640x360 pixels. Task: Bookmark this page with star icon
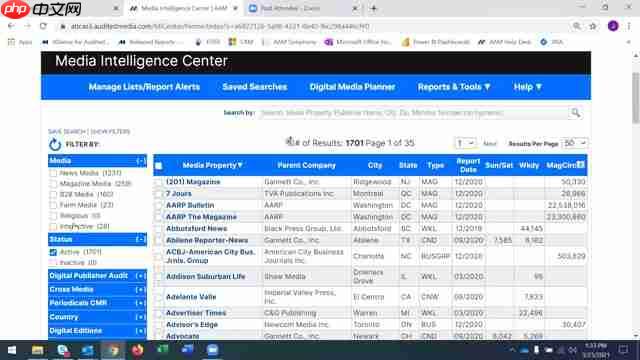click(x=593, y=26)
